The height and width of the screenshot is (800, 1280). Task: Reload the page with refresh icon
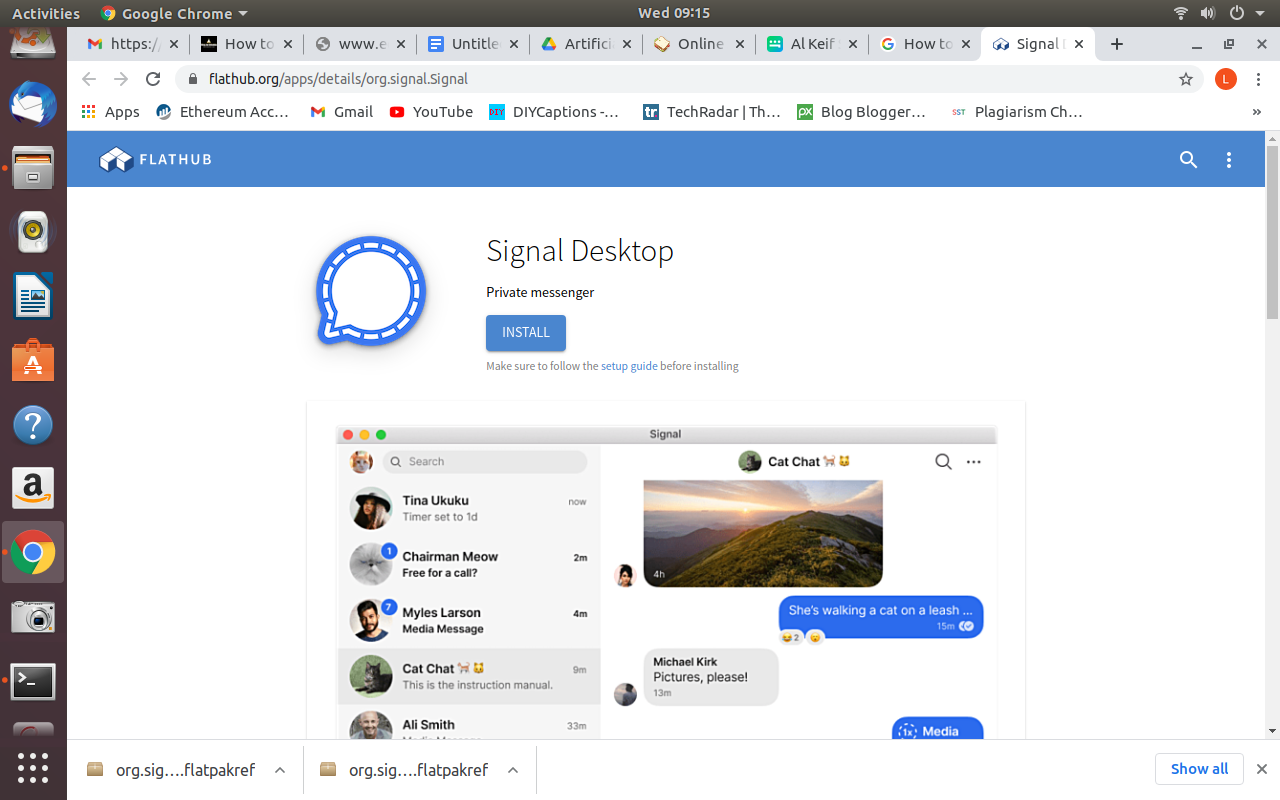(153, 79)
